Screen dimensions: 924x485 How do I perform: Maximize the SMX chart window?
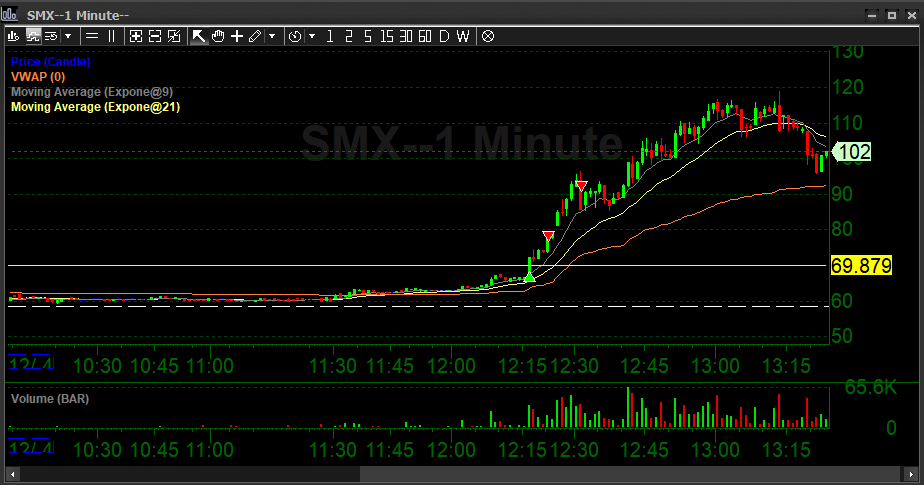(892, 15)
